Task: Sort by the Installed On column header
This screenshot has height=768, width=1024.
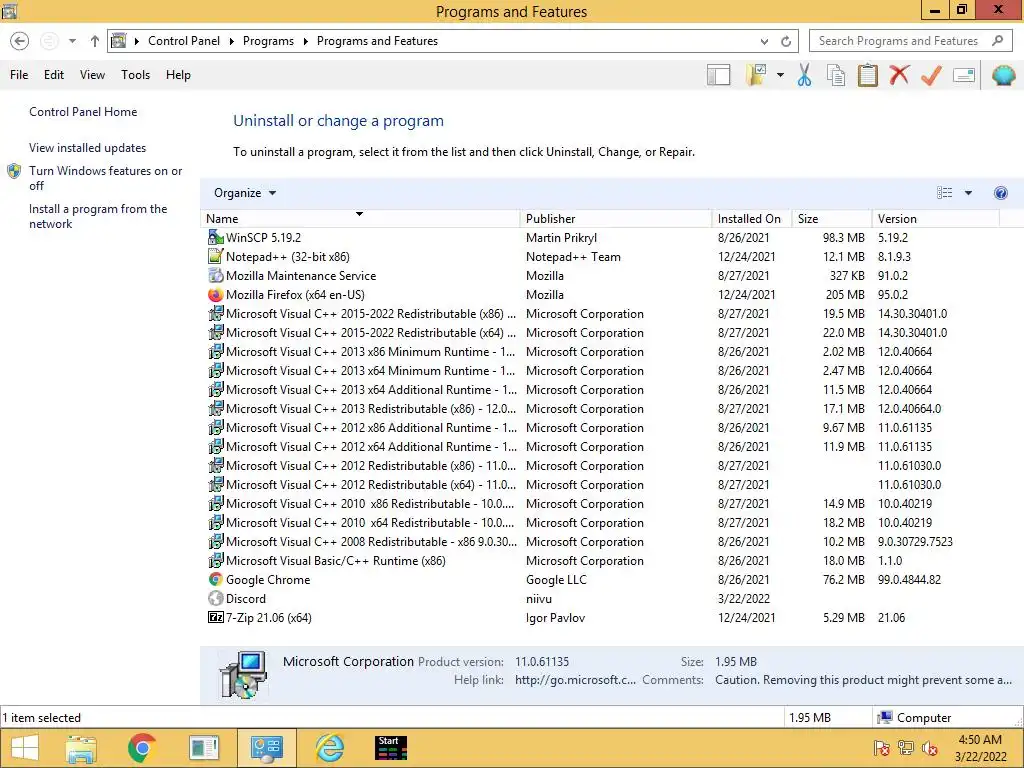Action: (x=752, y=219)
